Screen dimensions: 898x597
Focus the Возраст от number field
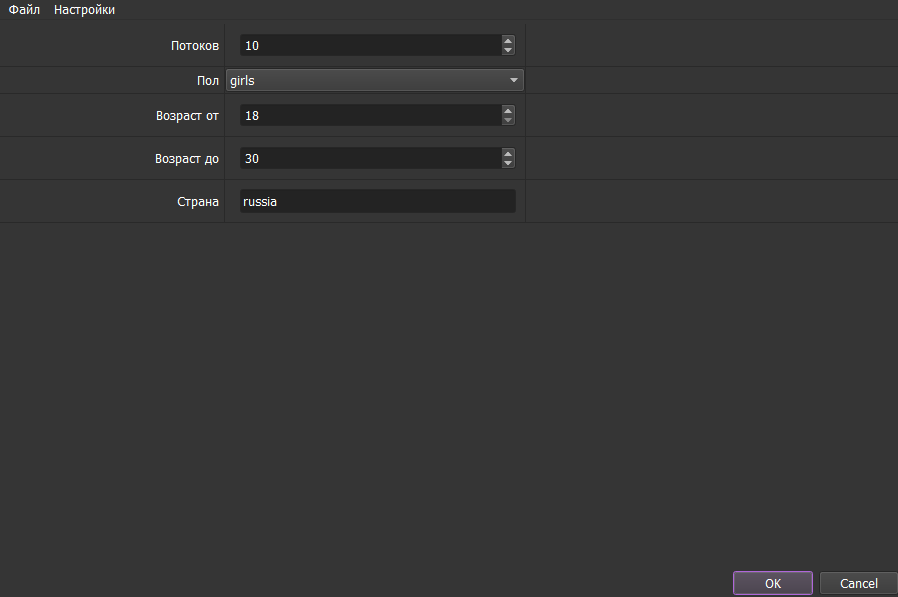[370, 115]
